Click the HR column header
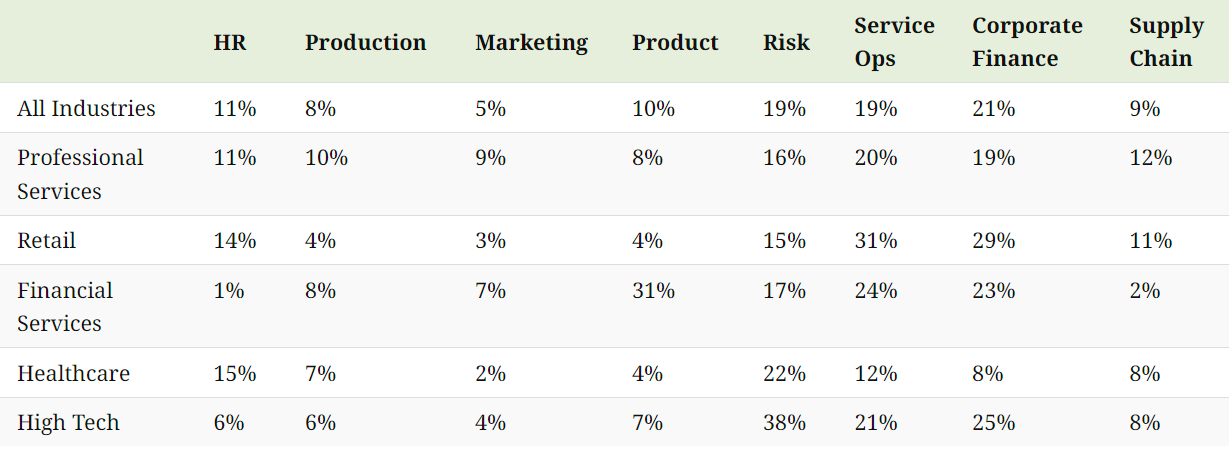 click(x=230, y=43)
